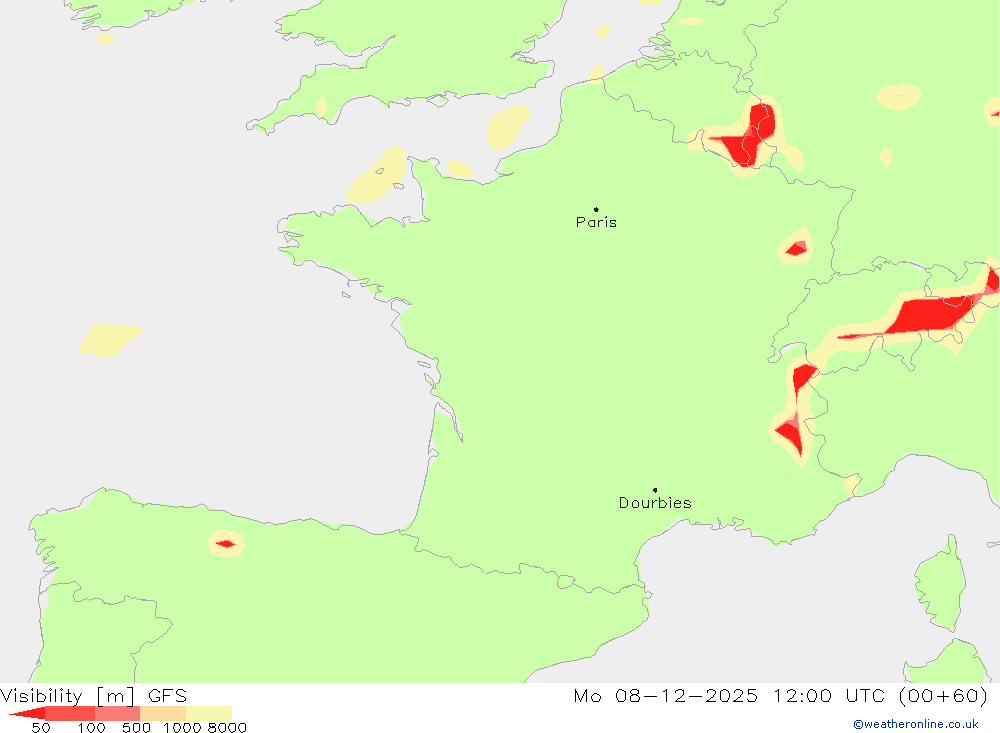The image size is (1000, 733).
Task: Click the pale yellow legend swatch between 1000 and 8000
Action: coord(209,714)
